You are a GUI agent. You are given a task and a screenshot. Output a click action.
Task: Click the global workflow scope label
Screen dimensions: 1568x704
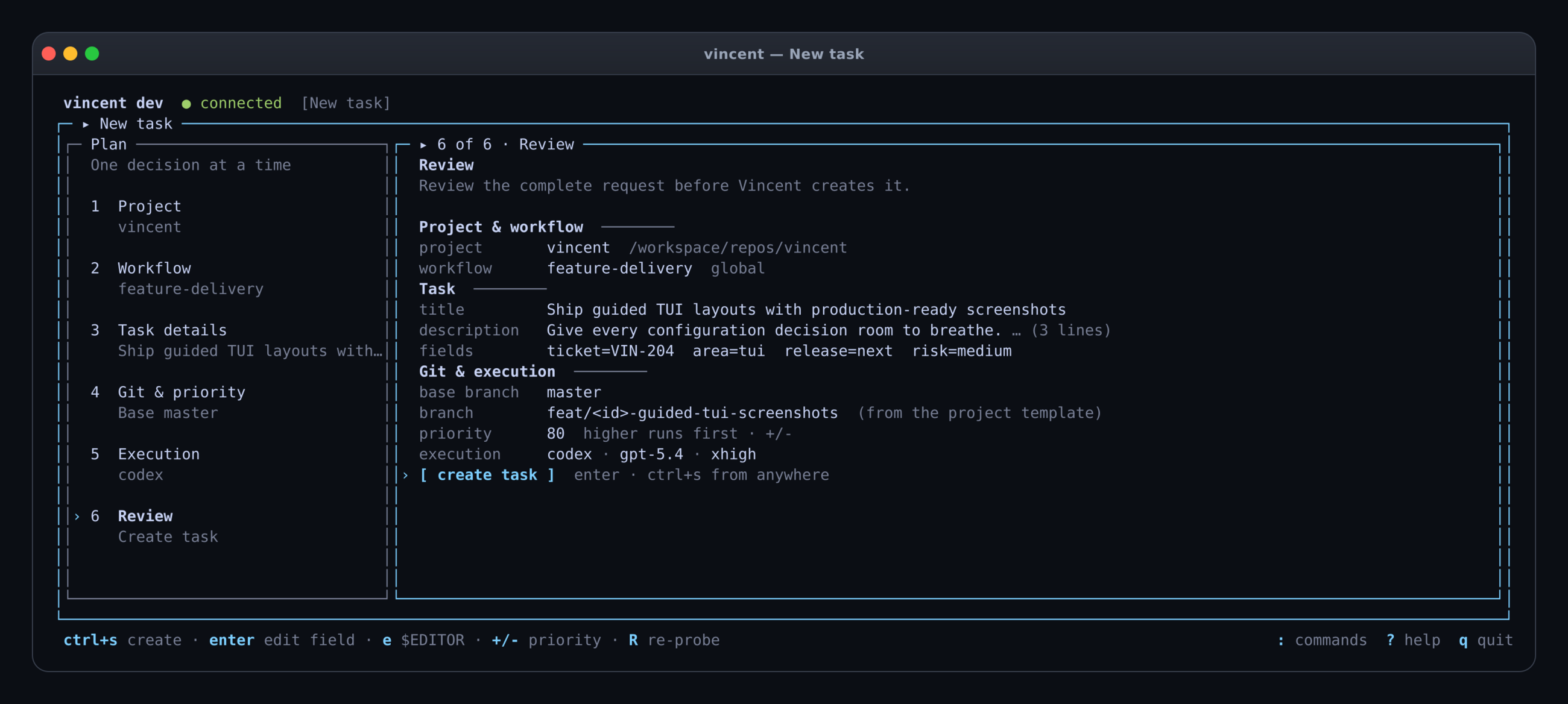pos(738,268)
